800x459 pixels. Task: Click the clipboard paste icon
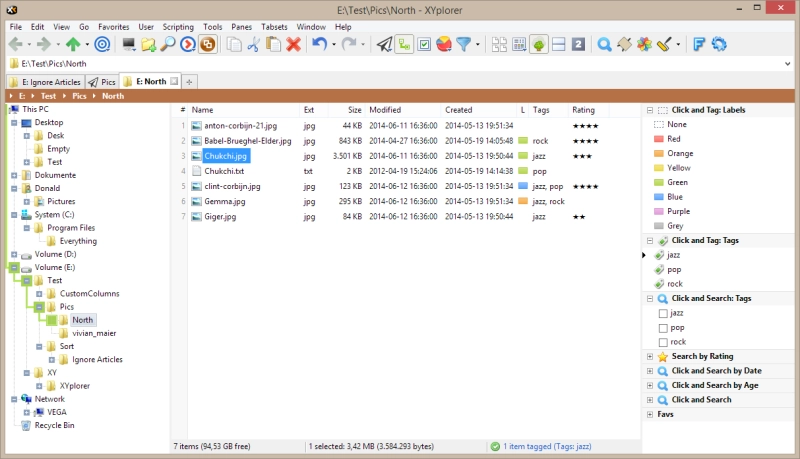tap(273, 44)
